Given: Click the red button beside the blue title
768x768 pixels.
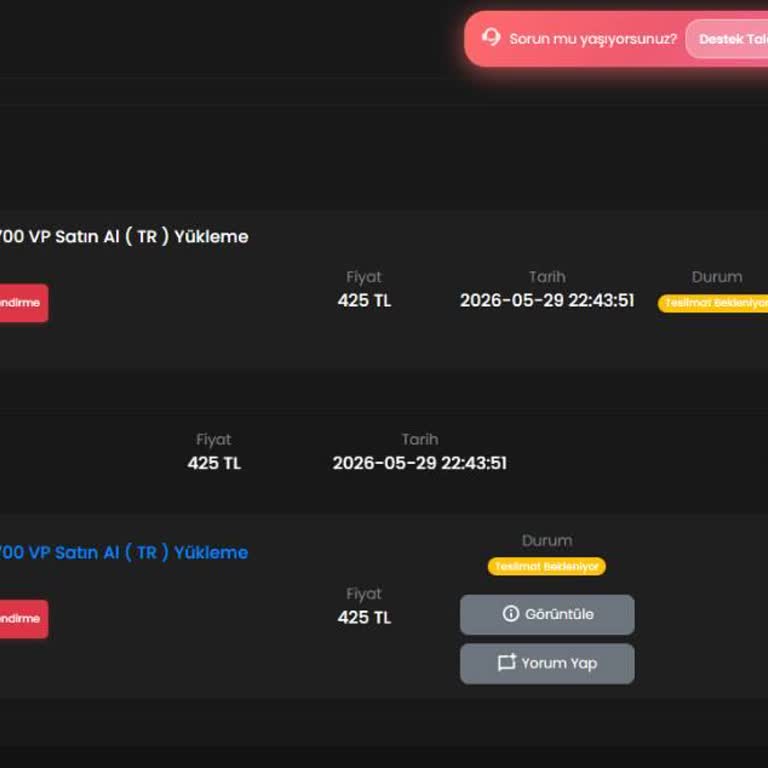Looking at the screenshot, I should point(24,619).
